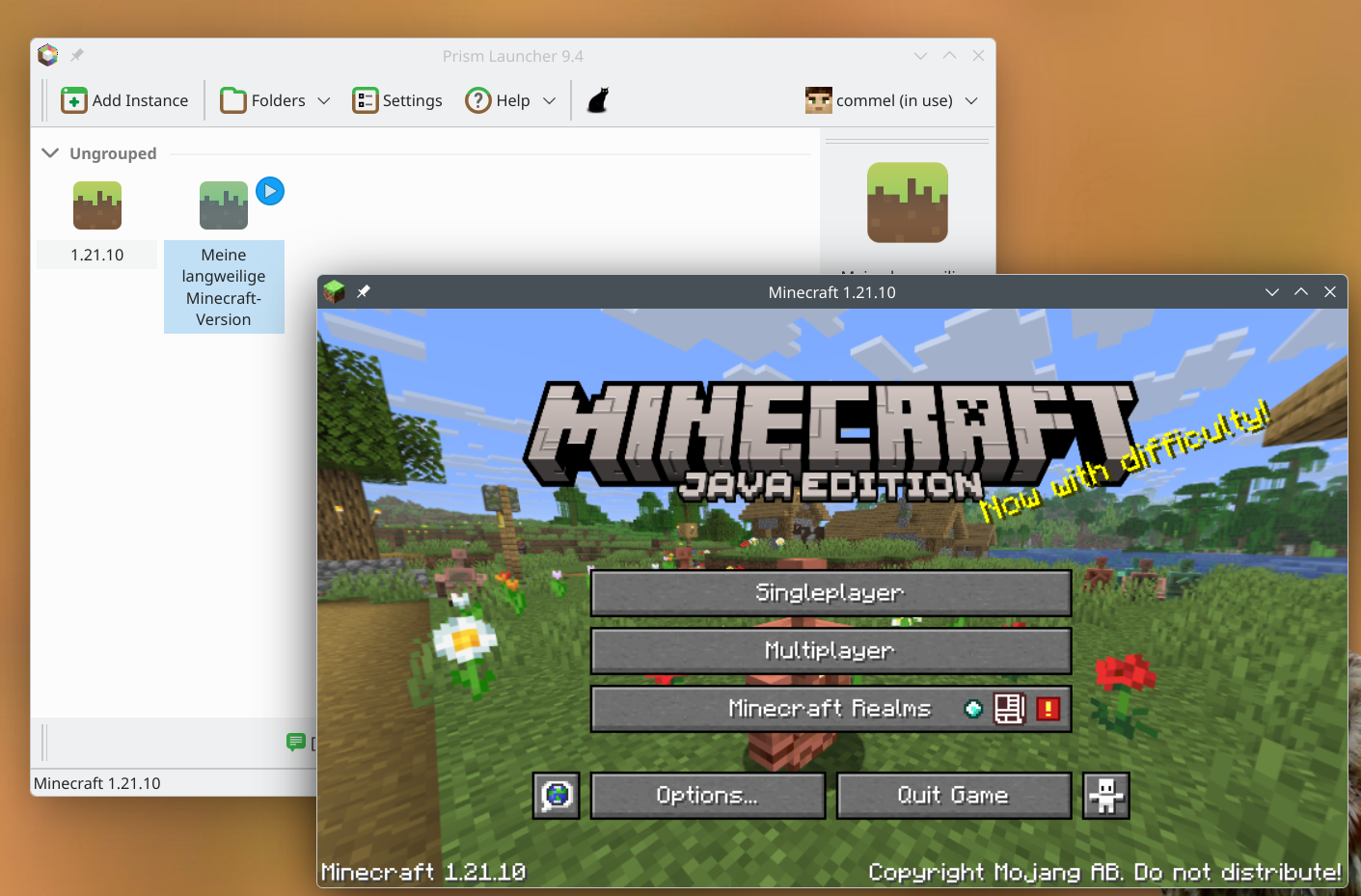This screenshot has height=896, width=1361.
Task: Pin the Prism Launcher window
Action: [76, 55]
